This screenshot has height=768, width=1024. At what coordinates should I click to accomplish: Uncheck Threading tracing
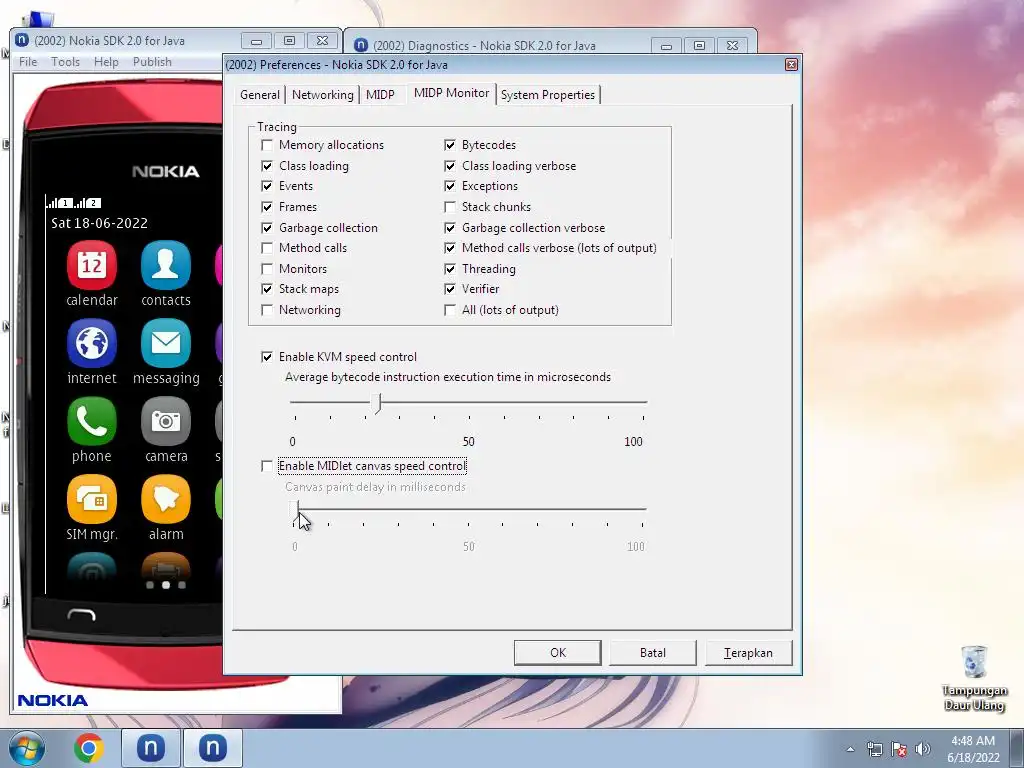[449, 269]
